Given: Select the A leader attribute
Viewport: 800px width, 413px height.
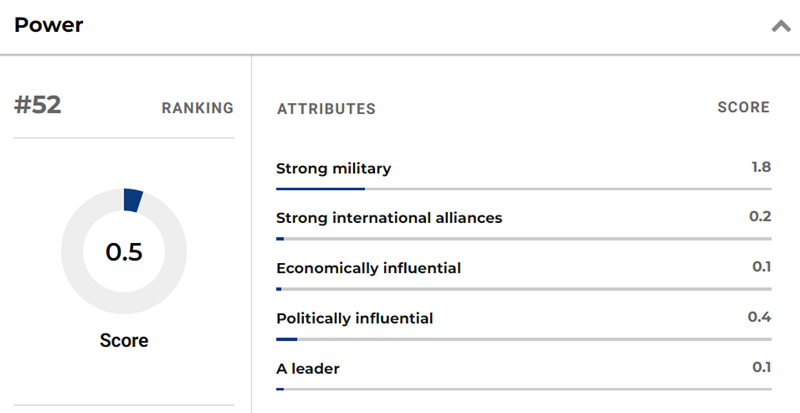Looking at the screenshot, I should (x=308, y=368).
